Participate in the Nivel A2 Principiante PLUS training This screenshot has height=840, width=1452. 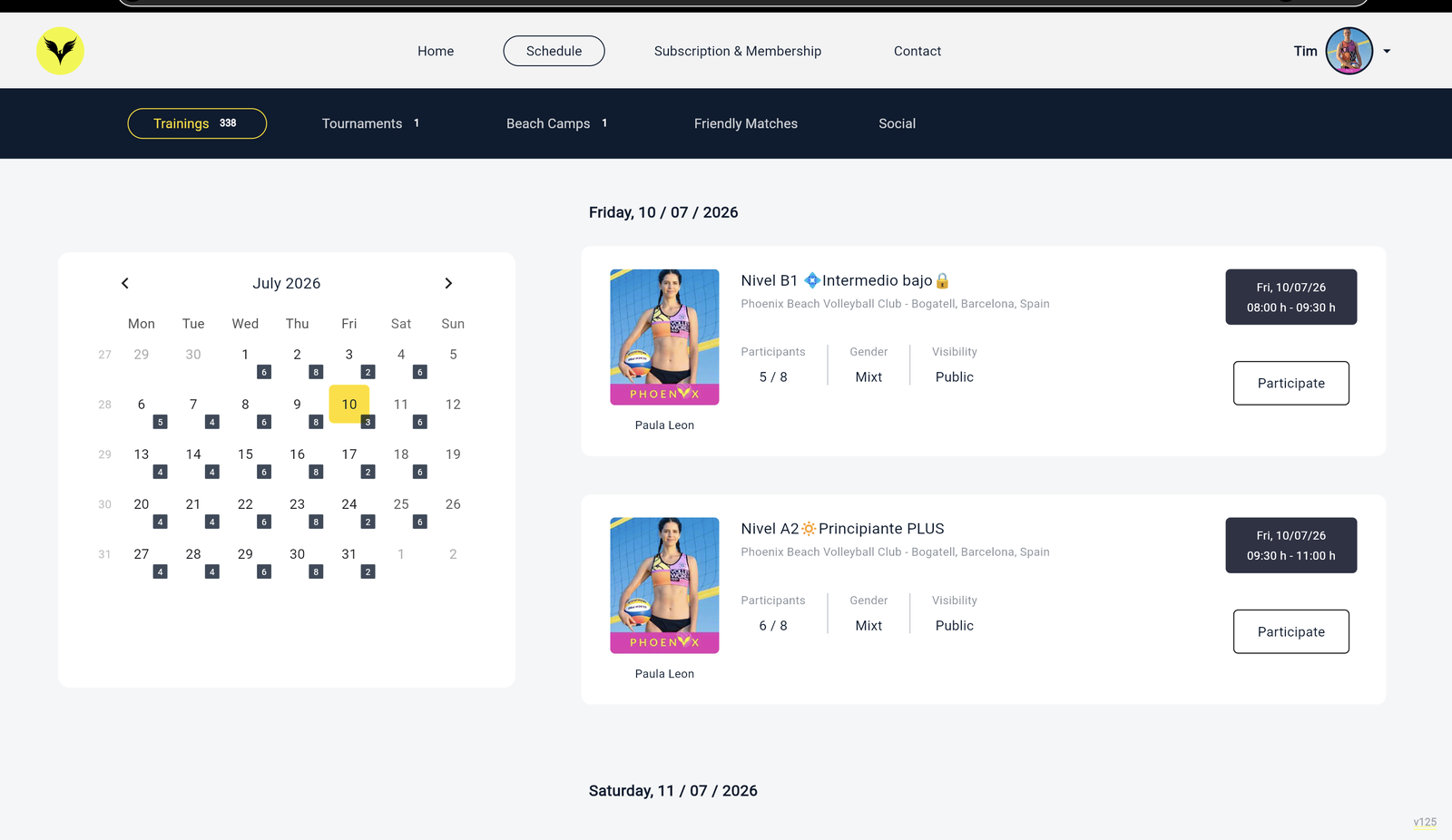[x=1290, y=631]
